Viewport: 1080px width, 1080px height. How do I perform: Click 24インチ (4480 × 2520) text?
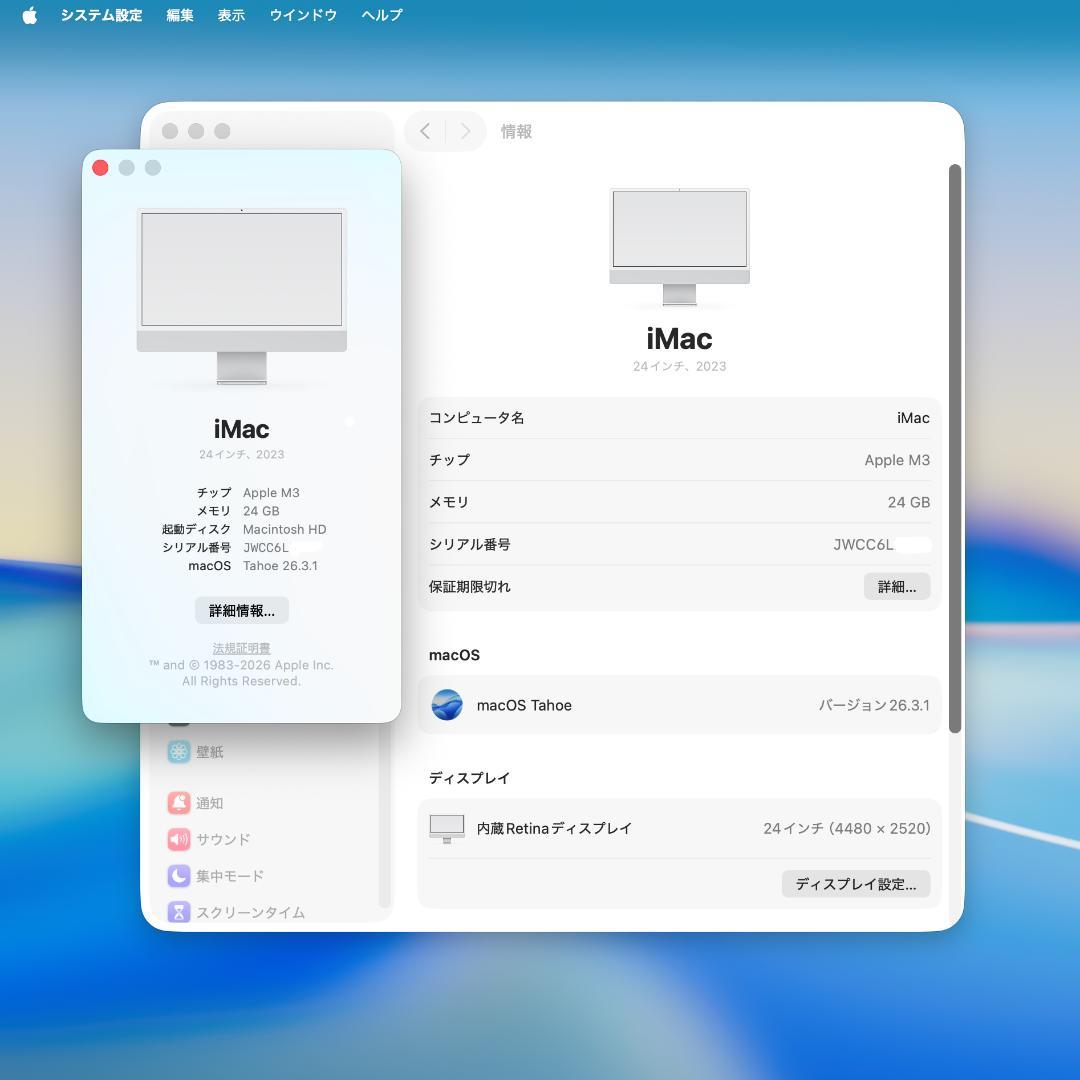847,829
